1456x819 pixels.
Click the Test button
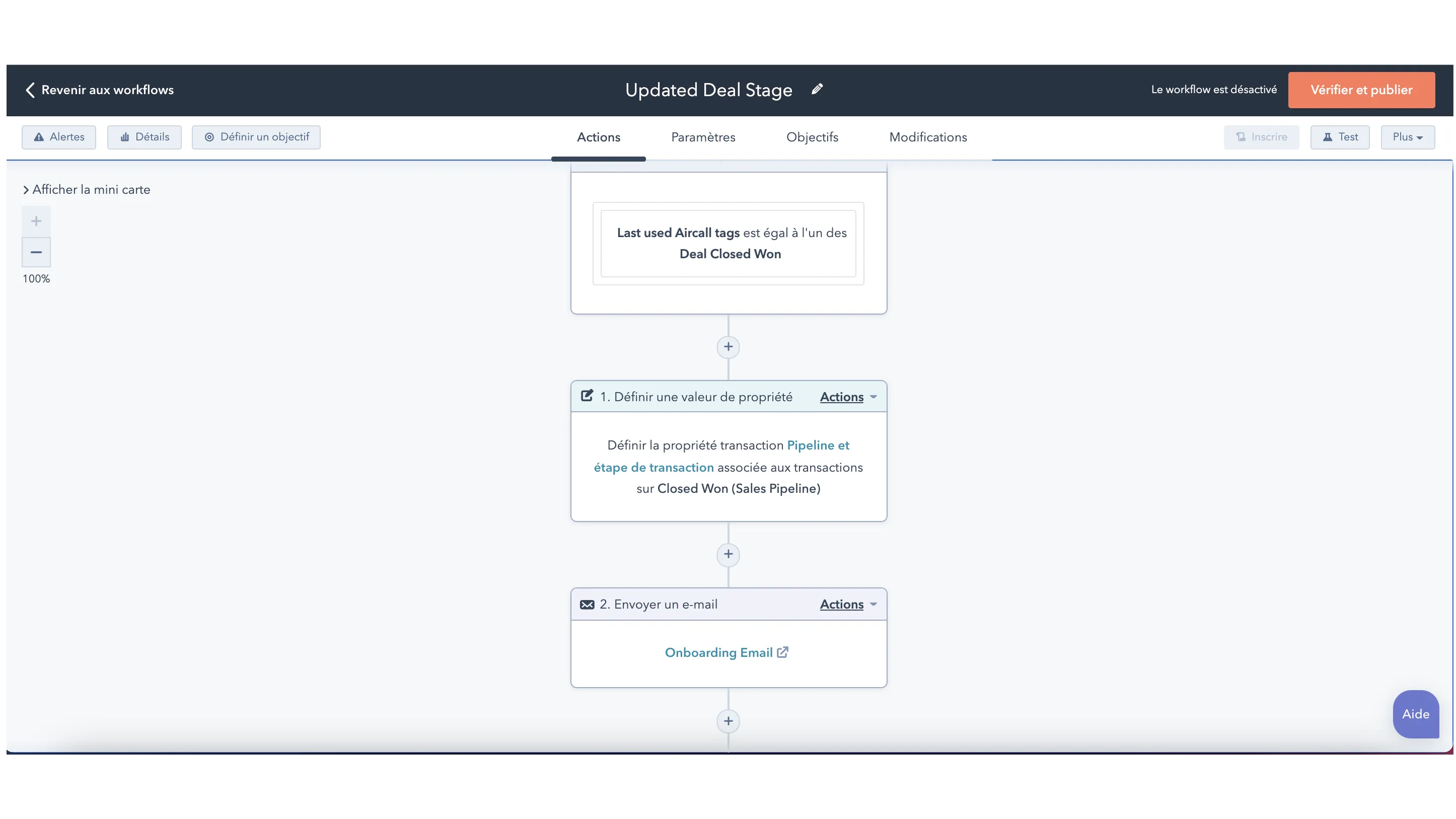pos(1340,137)
